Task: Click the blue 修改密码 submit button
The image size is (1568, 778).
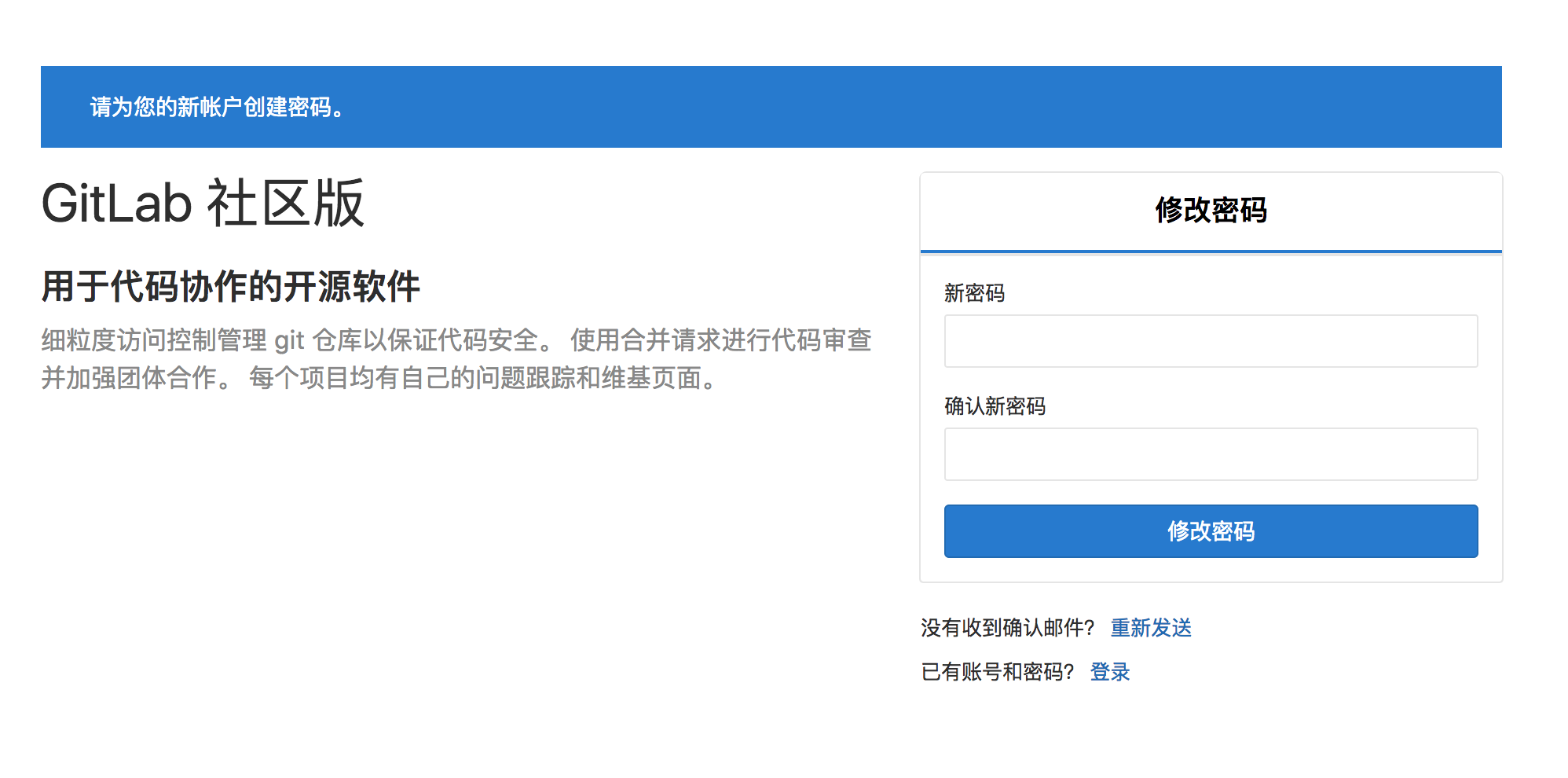Action: click(x=1211, y=531)
